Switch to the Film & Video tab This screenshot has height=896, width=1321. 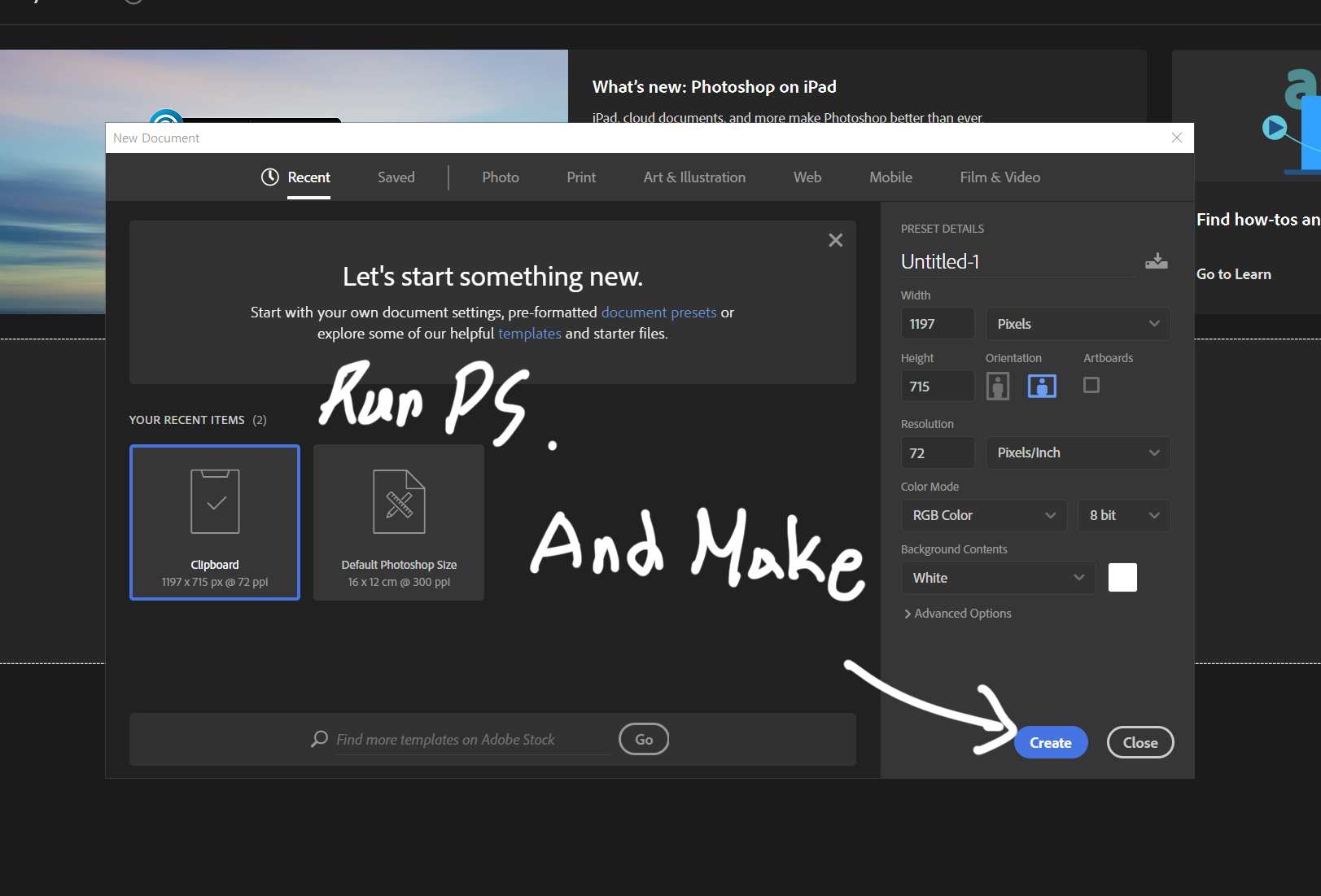(999, 177)
